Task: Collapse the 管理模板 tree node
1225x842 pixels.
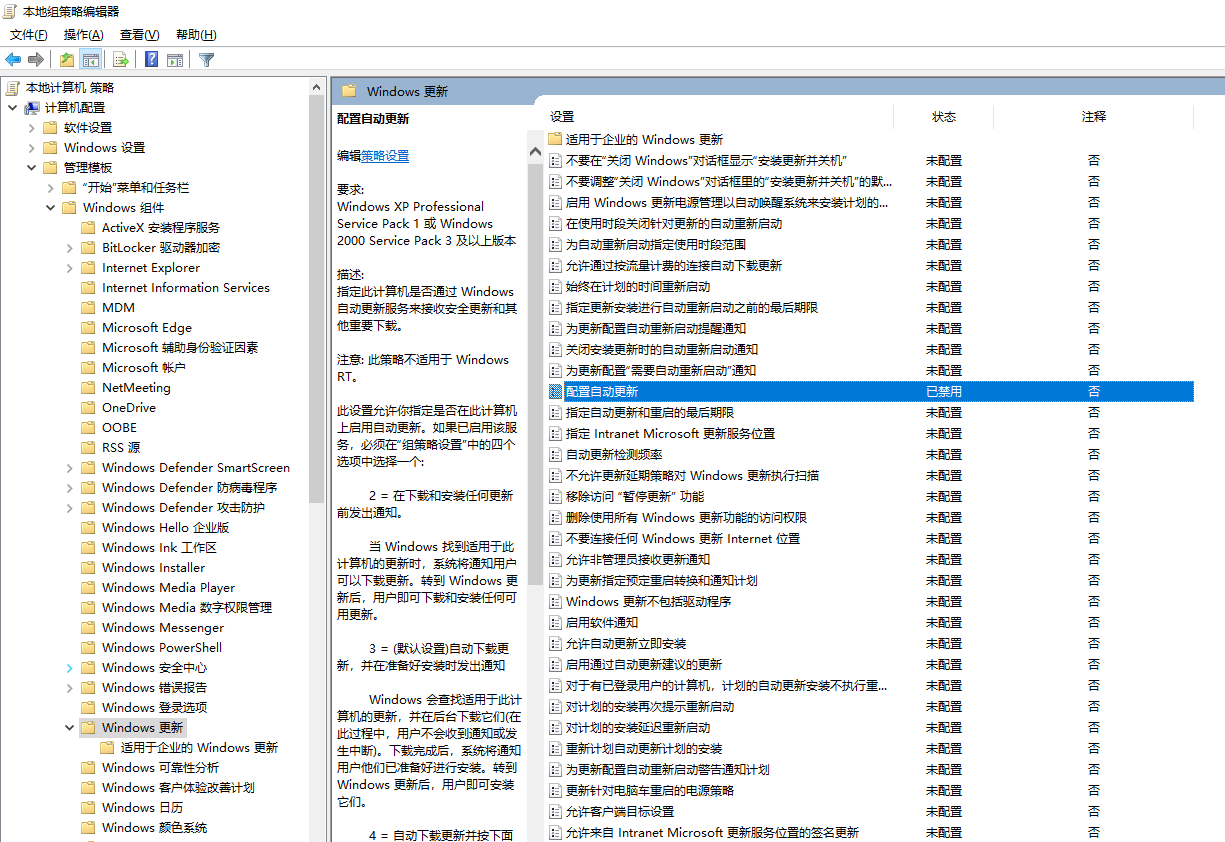Action: coord(31,167)
